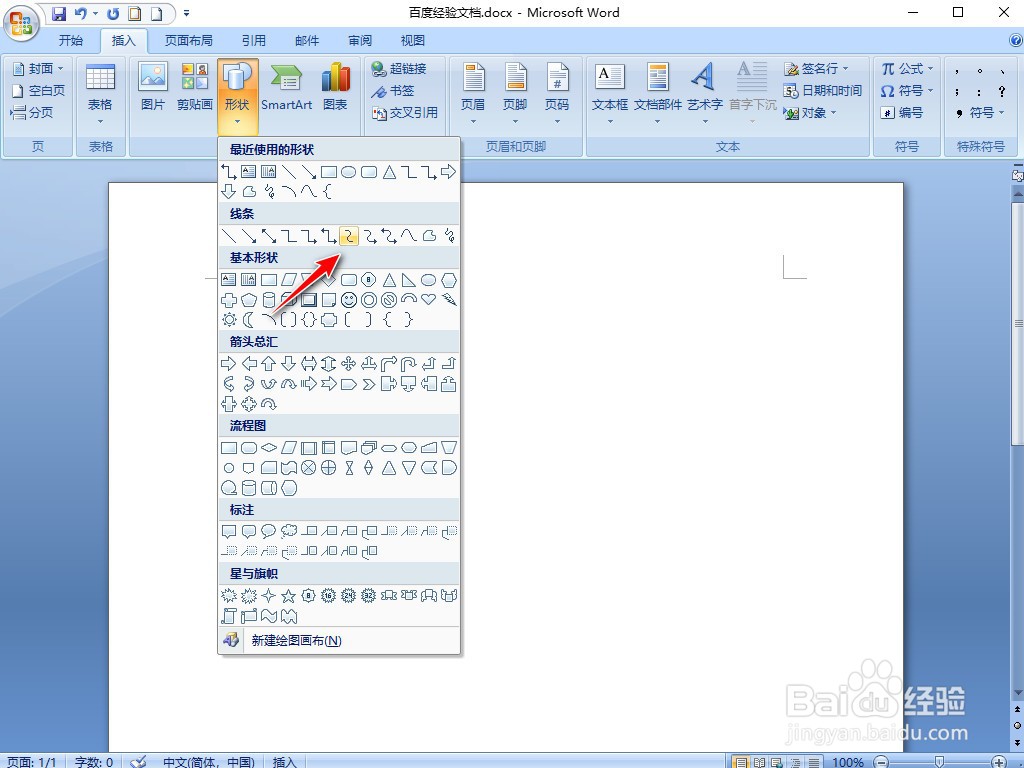Open the Clip Art pane
The height and width of the screenshot is (768, 1024).
pyautogui.click(x=195, y=87)
